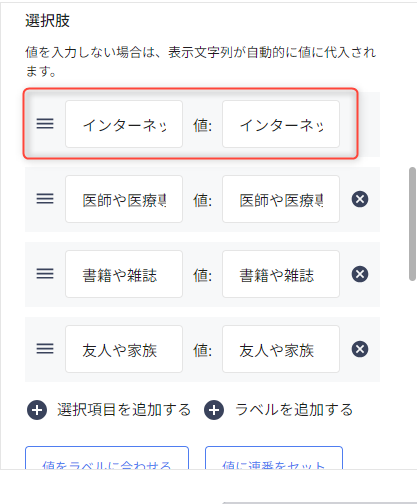Click 値をラベルに合わせる button
This screenshot has width=417, height=504.
[107, 458]
